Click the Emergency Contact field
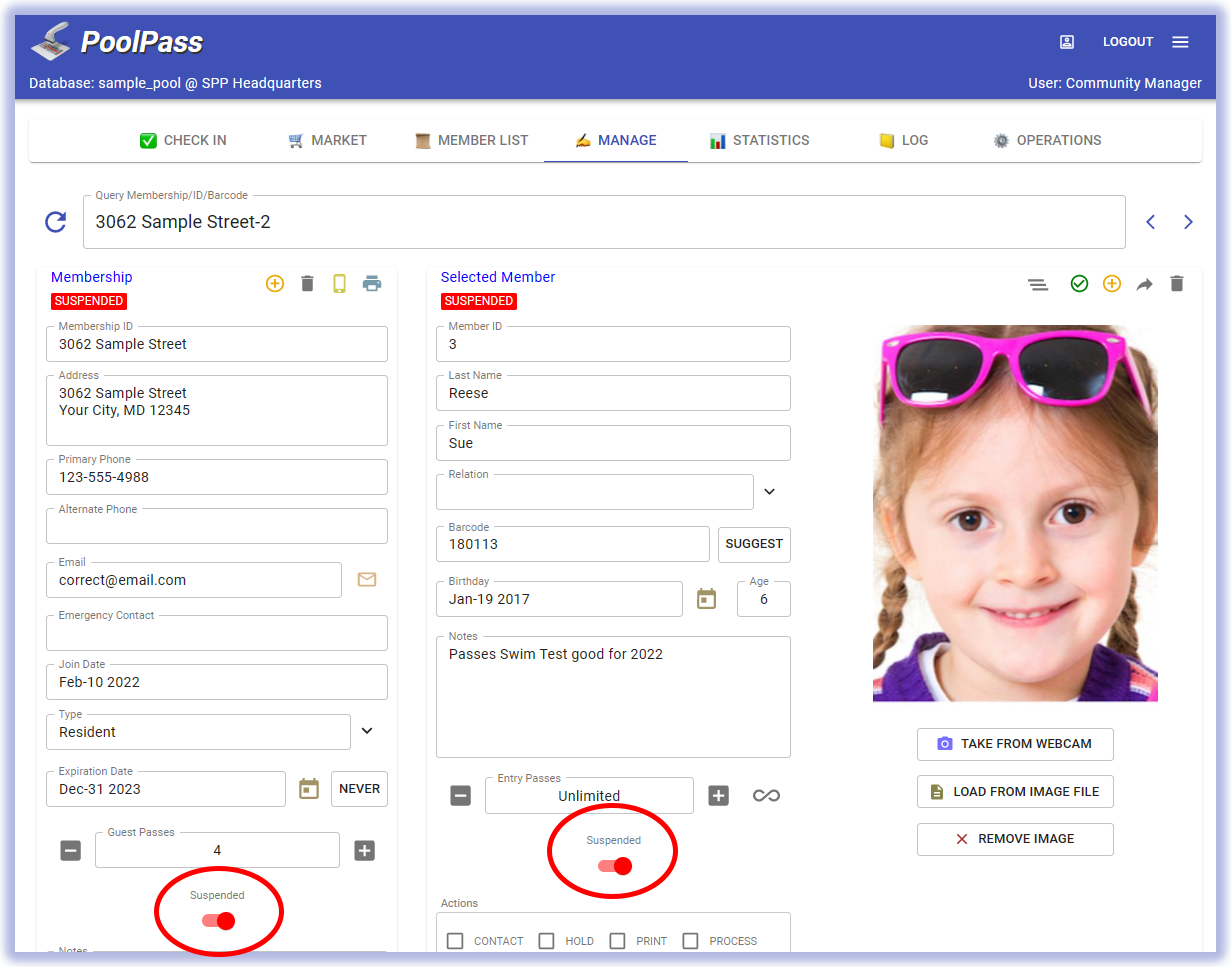 coord(217,633)
